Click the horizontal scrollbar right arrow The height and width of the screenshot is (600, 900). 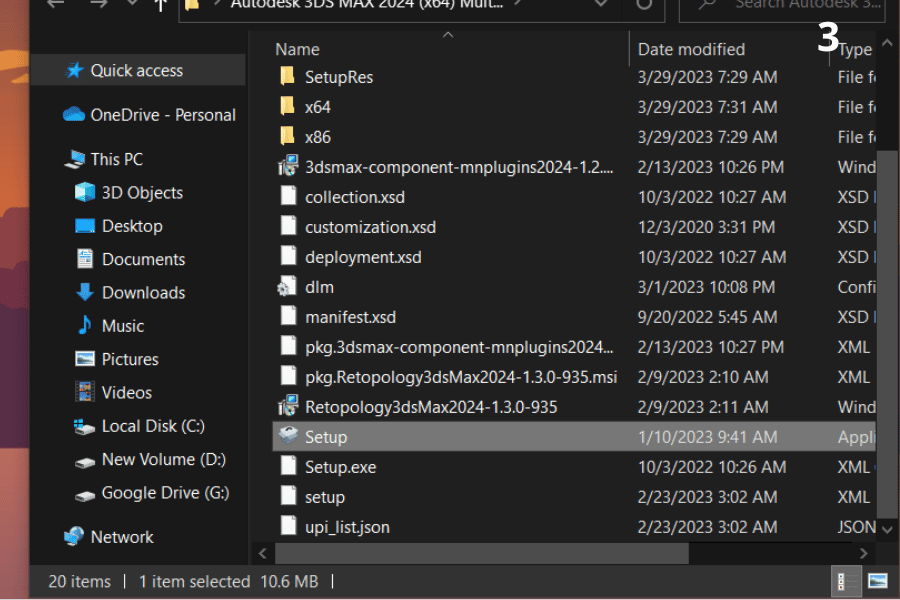pyautogui.click(x=864, y=553)
